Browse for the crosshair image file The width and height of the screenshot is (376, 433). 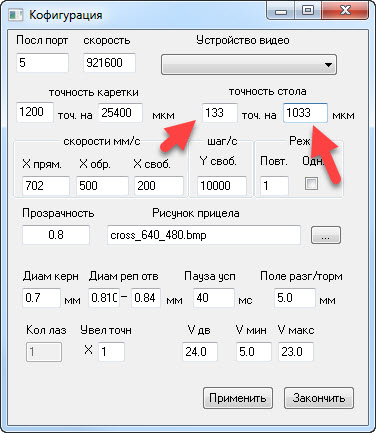tap(326, 235)
